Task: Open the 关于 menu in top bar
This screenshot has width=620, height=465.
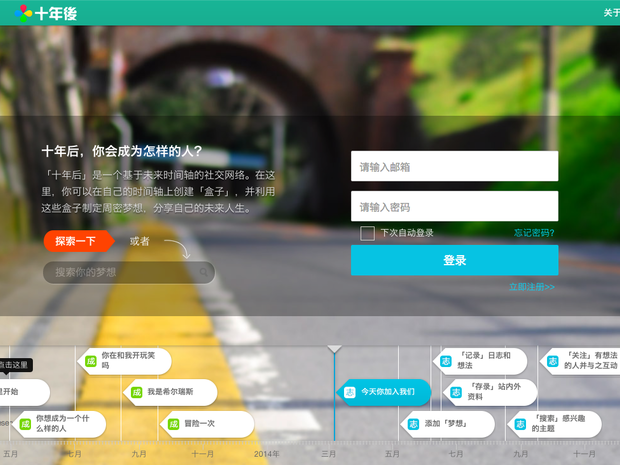Action: (610, 13)
